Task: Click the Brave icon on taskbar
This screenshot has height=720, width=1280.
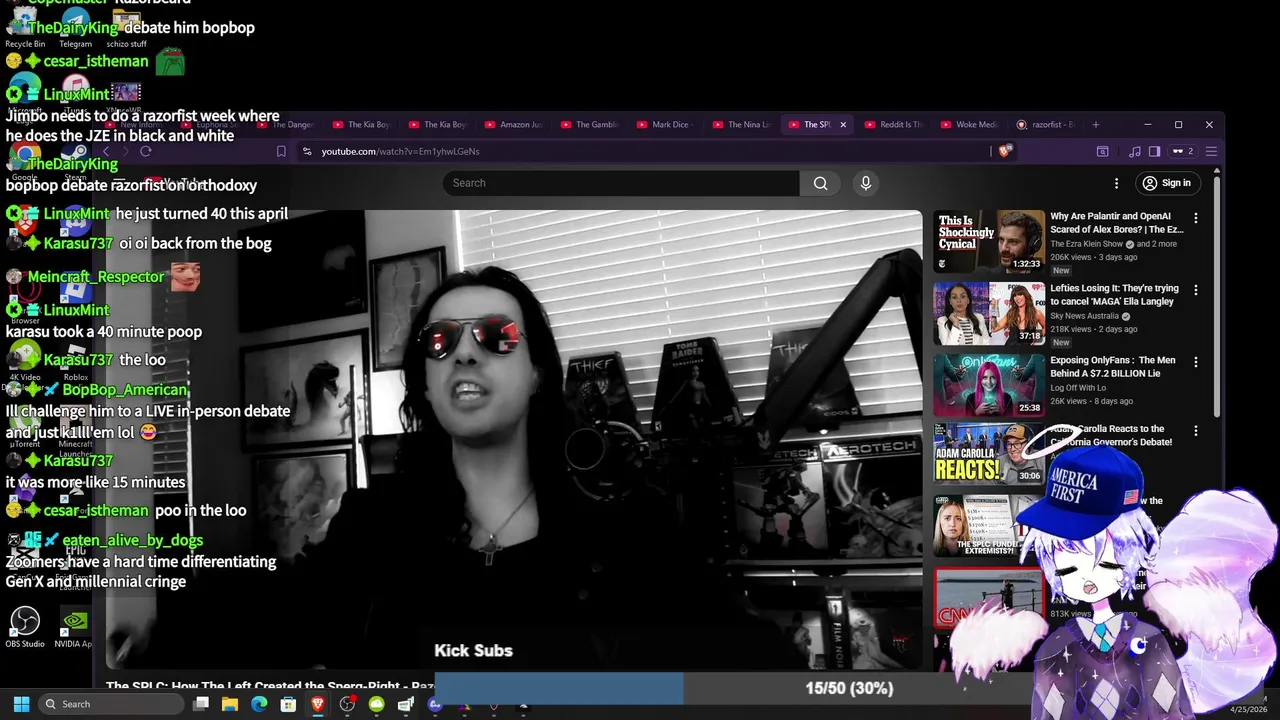Action: point(318,704)
